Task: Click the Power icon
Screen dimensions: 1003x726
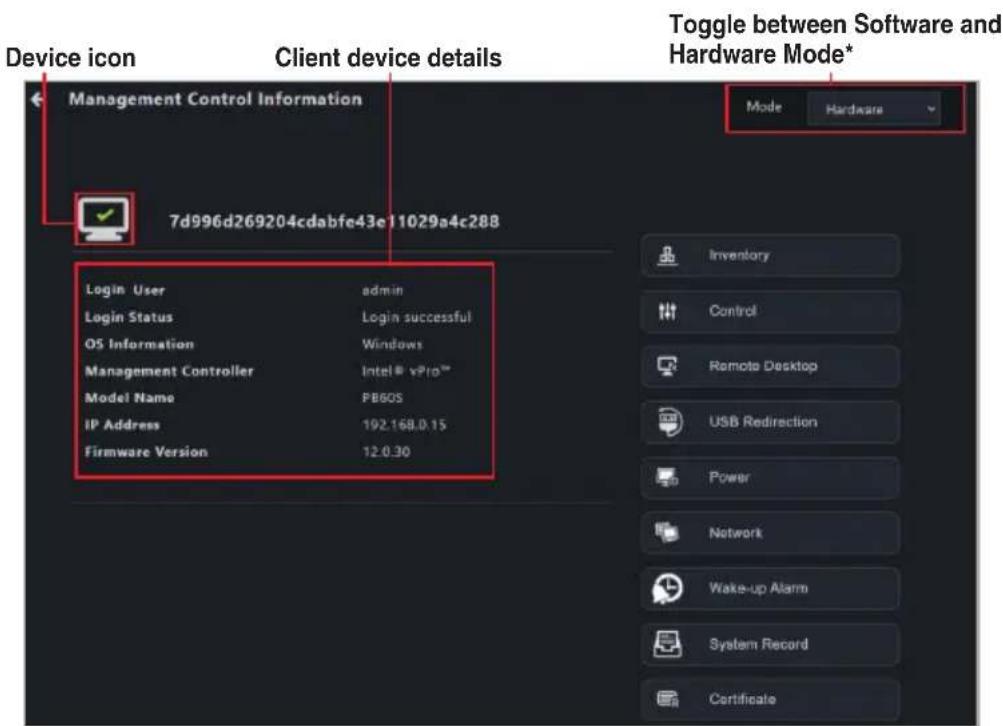Action: pos(667,477)
